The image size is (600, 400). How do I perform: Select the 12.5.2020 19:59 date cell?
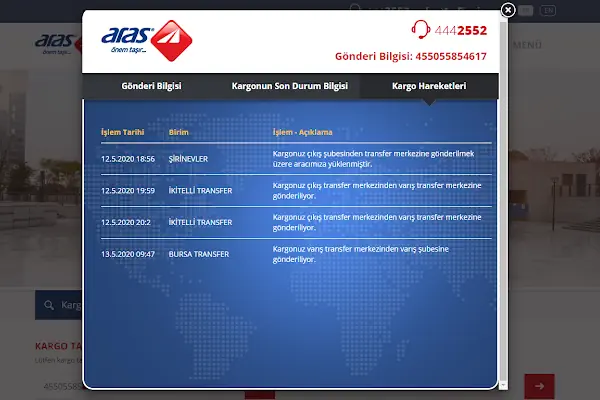128,191
